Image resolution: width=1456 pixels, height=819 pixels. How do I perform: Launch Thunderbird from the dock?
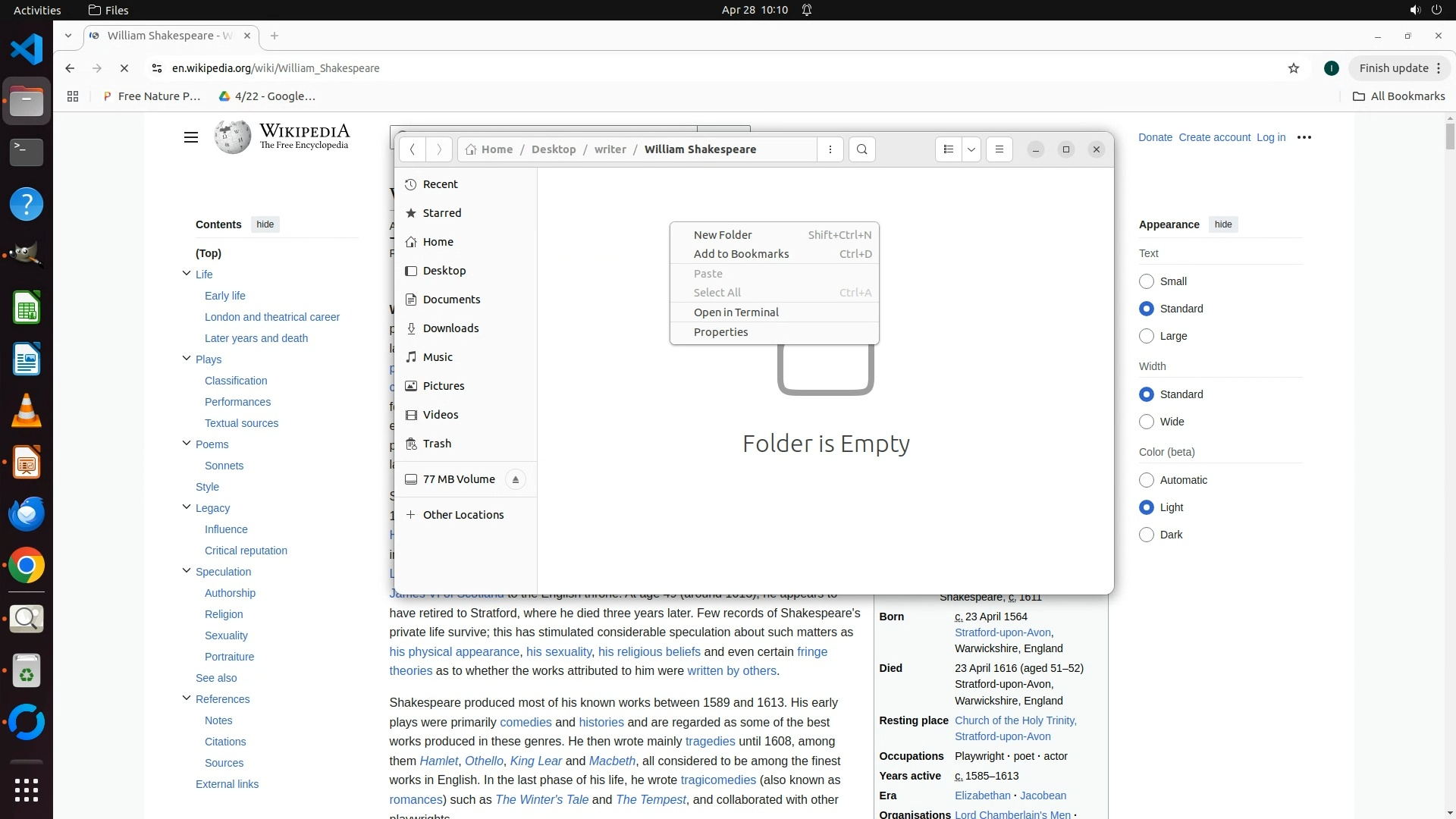(27, 514)
